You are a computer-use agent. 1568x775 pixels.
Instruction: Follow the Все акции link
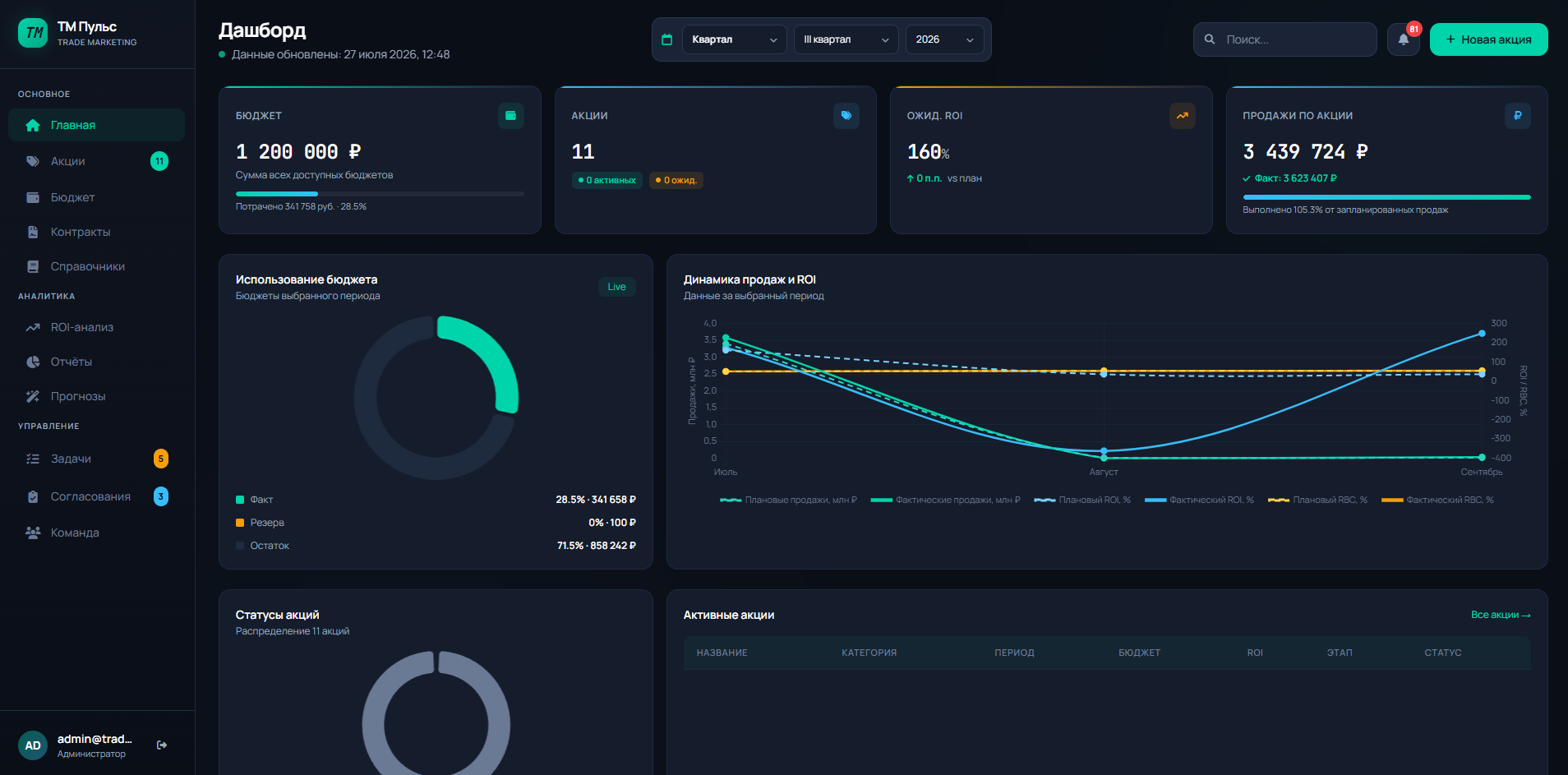tap(1501, 615)
